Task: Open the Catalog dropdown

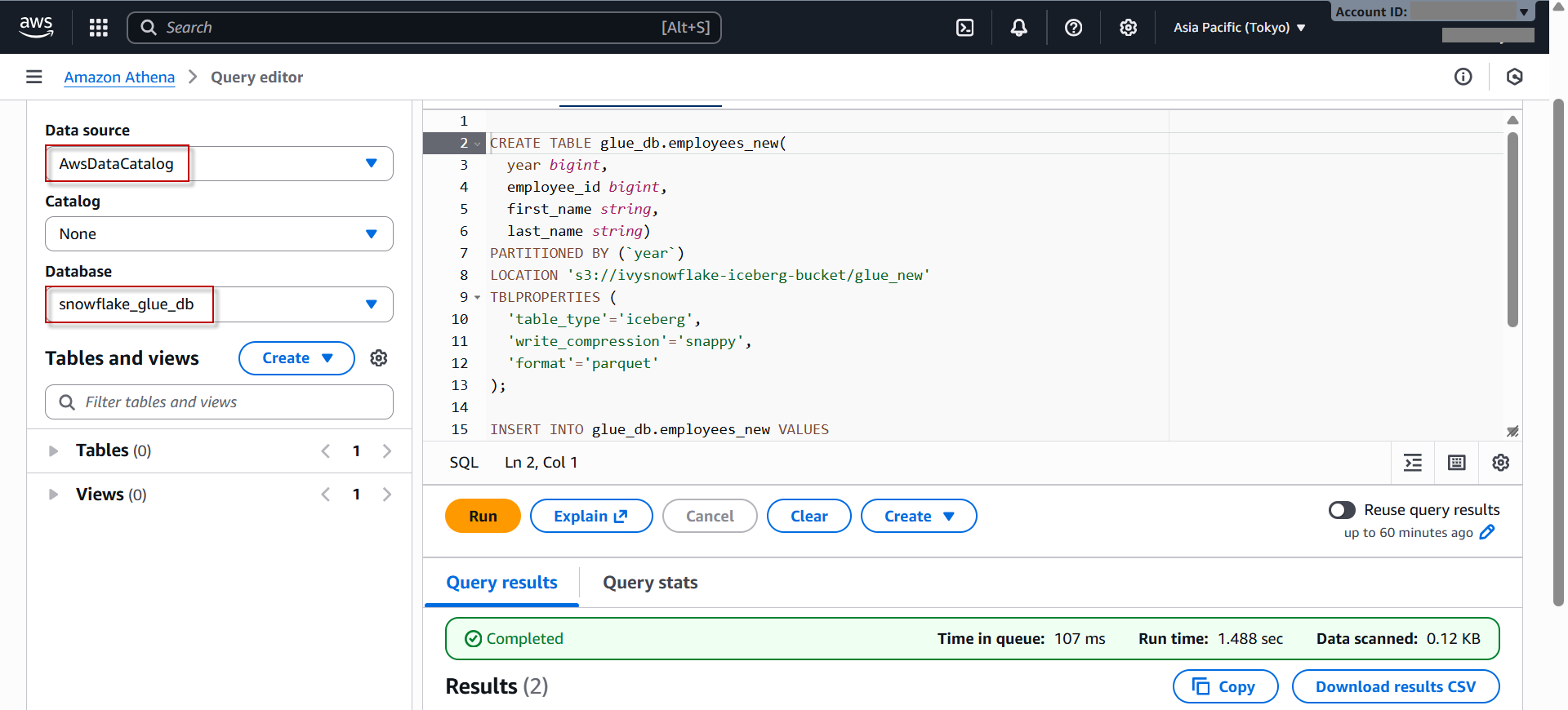Action: coord(219,234)
